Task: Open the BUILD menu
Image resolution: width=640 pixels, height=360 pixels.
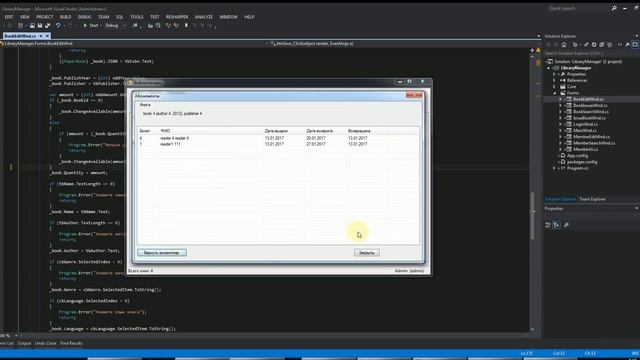Action: point(65,17)
